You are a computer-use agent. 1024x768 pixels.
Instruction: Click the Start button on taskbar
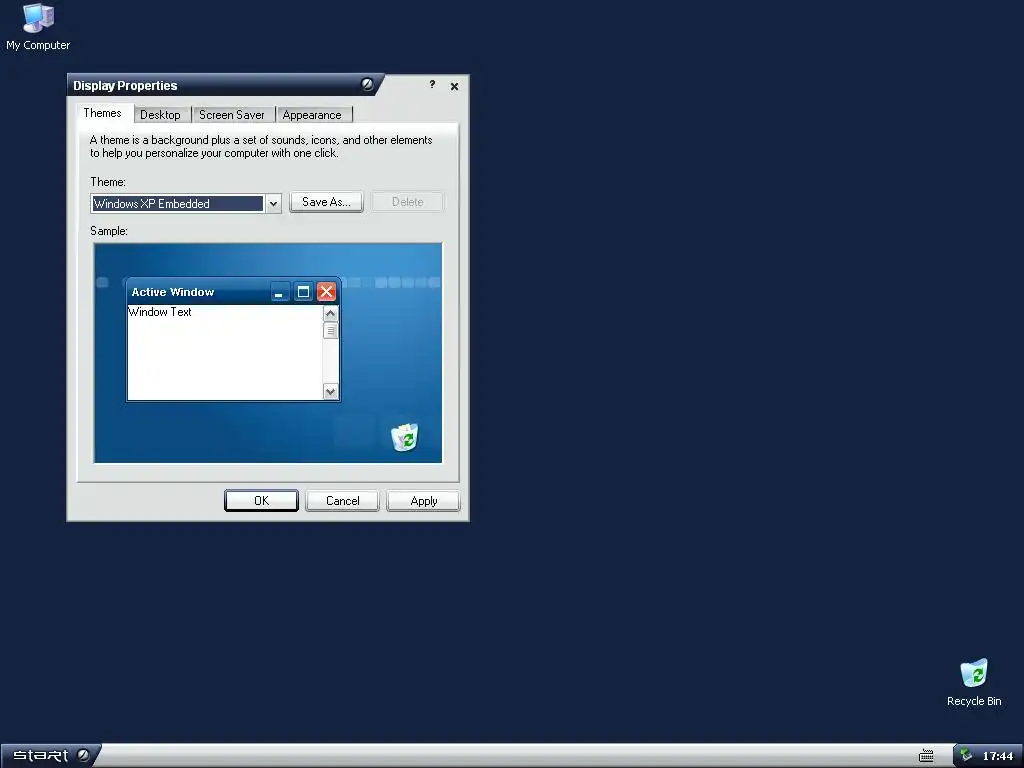[50, 756]
